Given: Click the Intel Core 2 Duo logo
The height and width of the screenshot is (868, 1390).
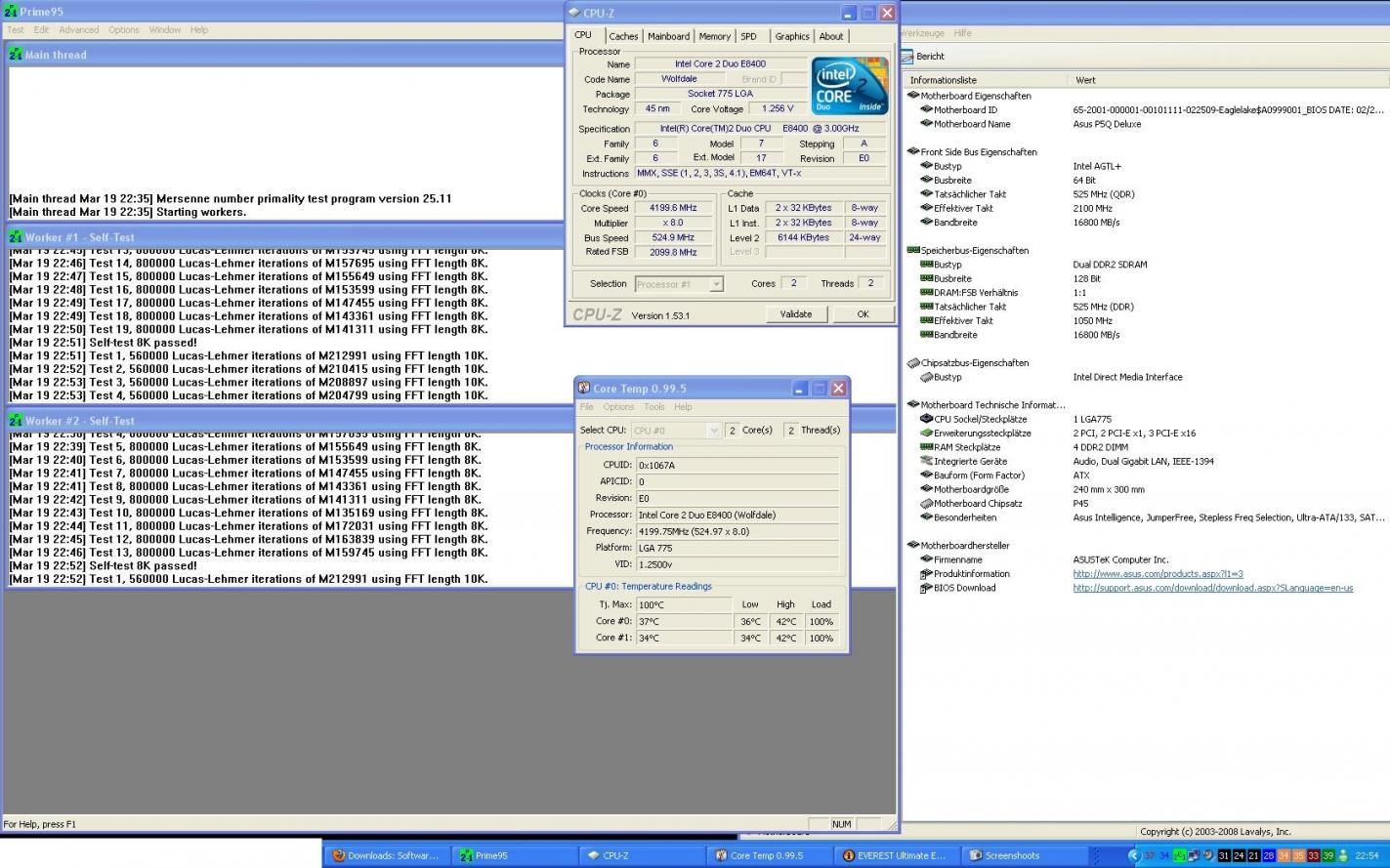Looking at the screenshot, I should [849, 86].
